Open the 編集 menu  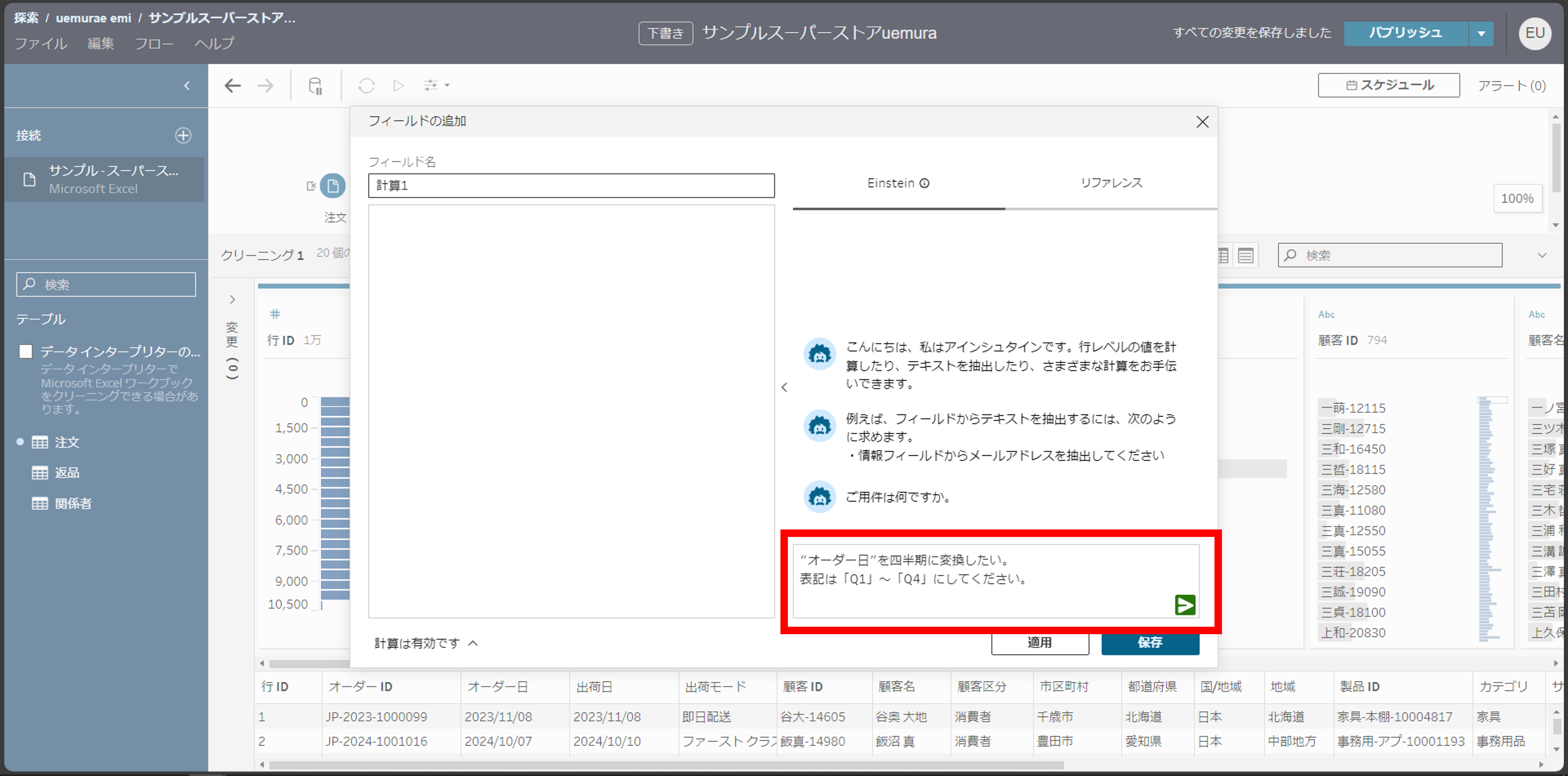pos(100,44)
